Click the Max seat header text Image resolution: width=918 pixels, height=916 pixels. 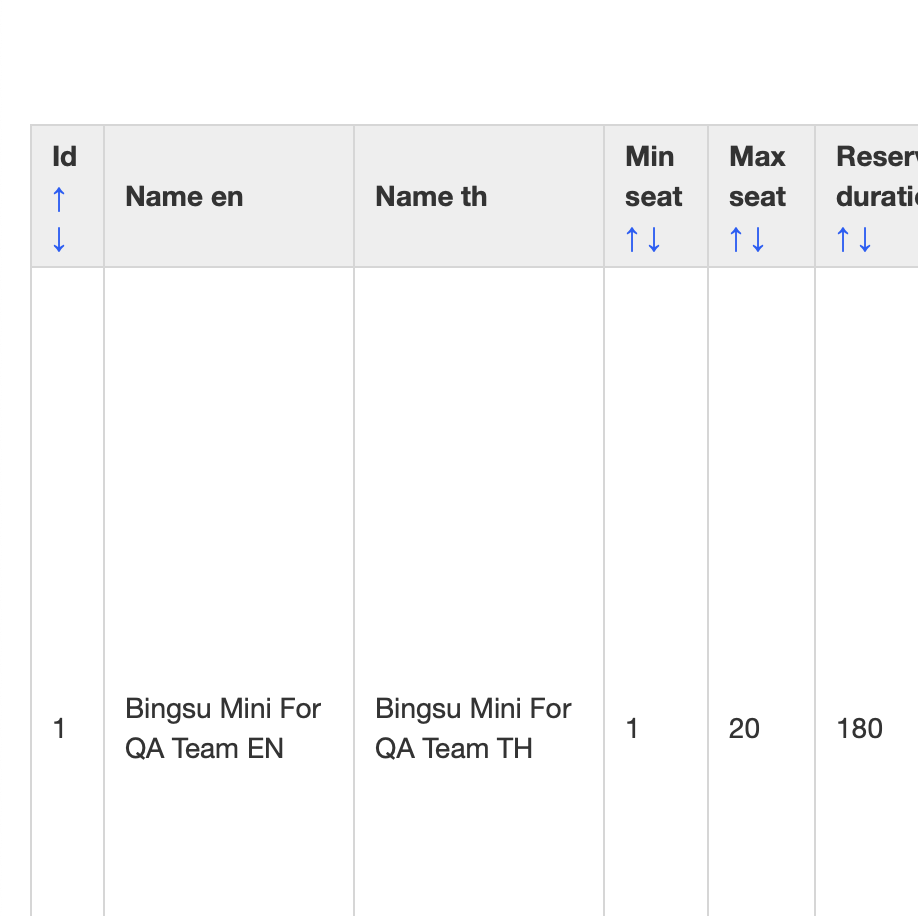(757, 177)
